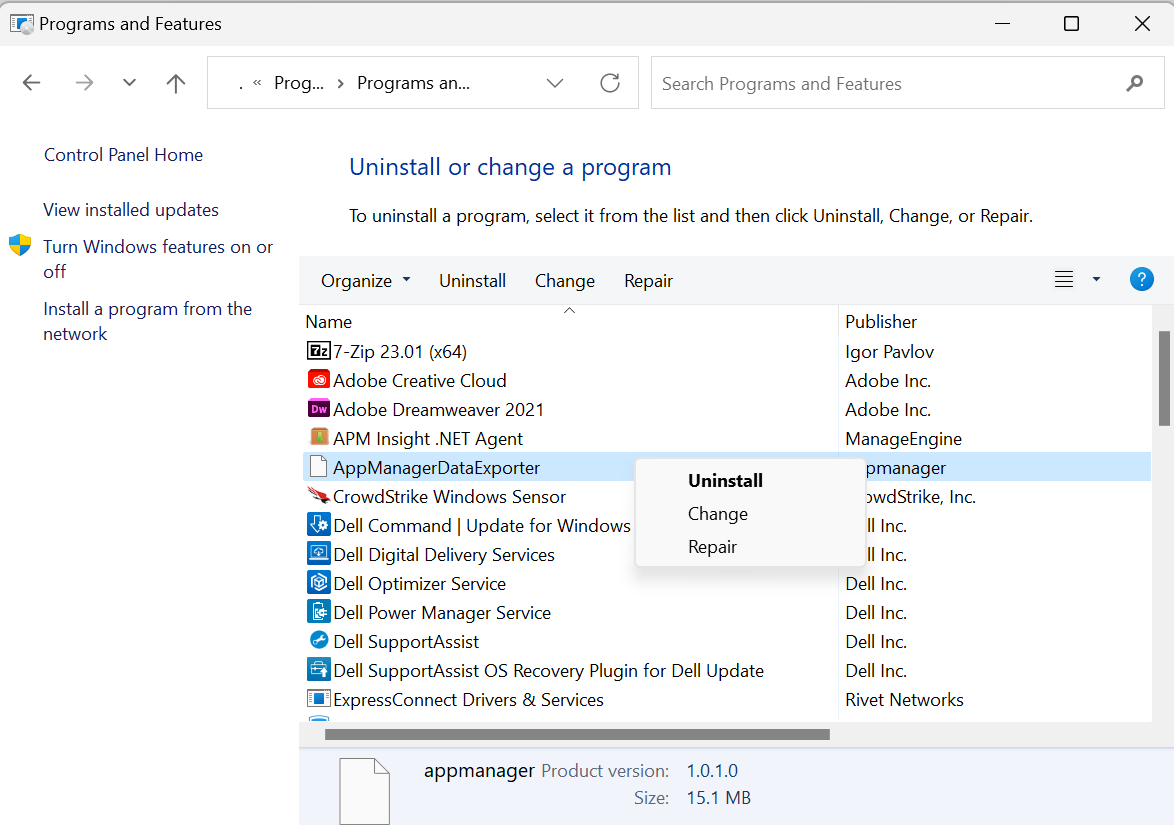
Task: Select the APM Insight .NET Agent entry
Action: point(428,439)
